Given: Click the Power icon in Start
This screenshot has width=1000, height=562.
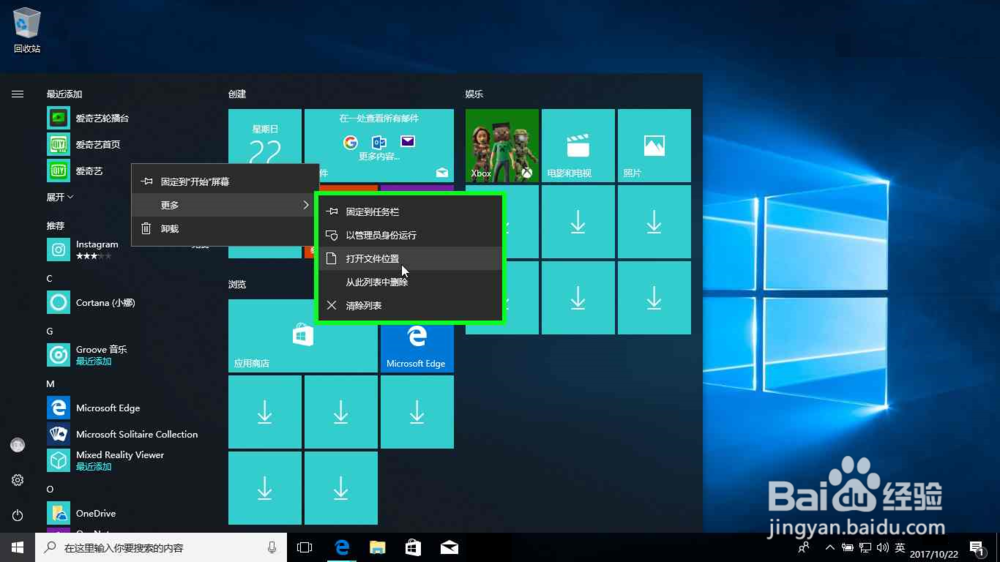Looking at the screenshot, I should pos(17,515).
